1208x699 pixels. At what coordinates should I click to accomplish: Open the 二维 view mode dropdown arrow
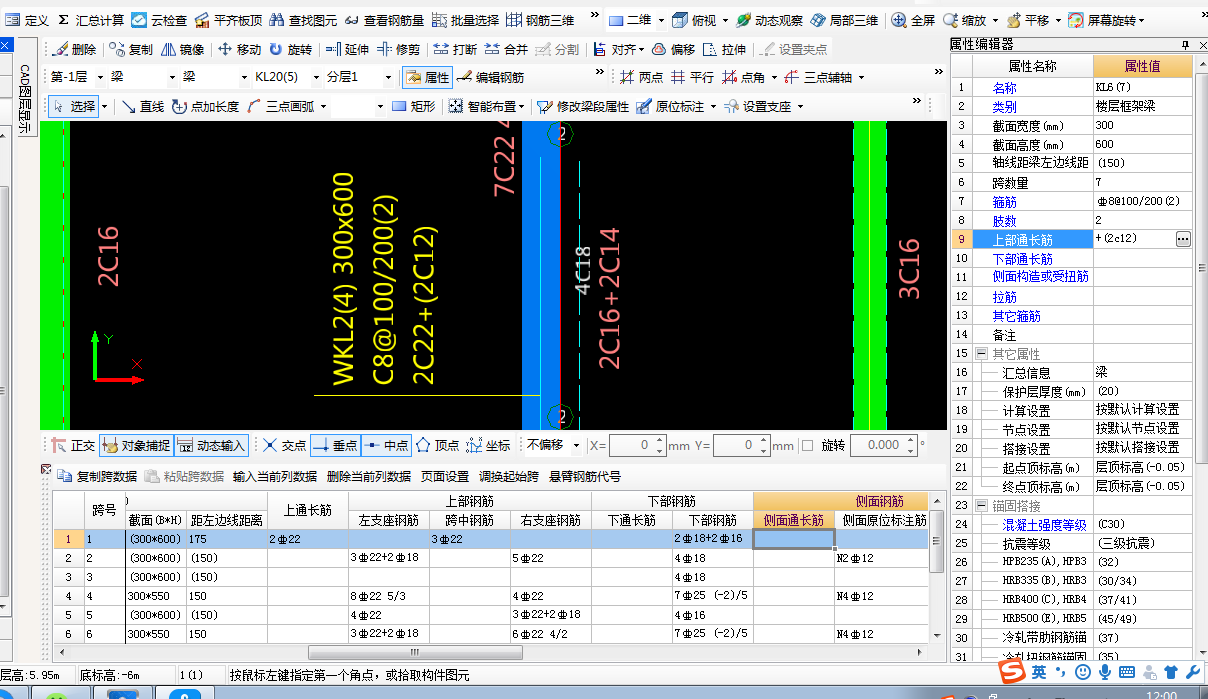tap(659, 20)
